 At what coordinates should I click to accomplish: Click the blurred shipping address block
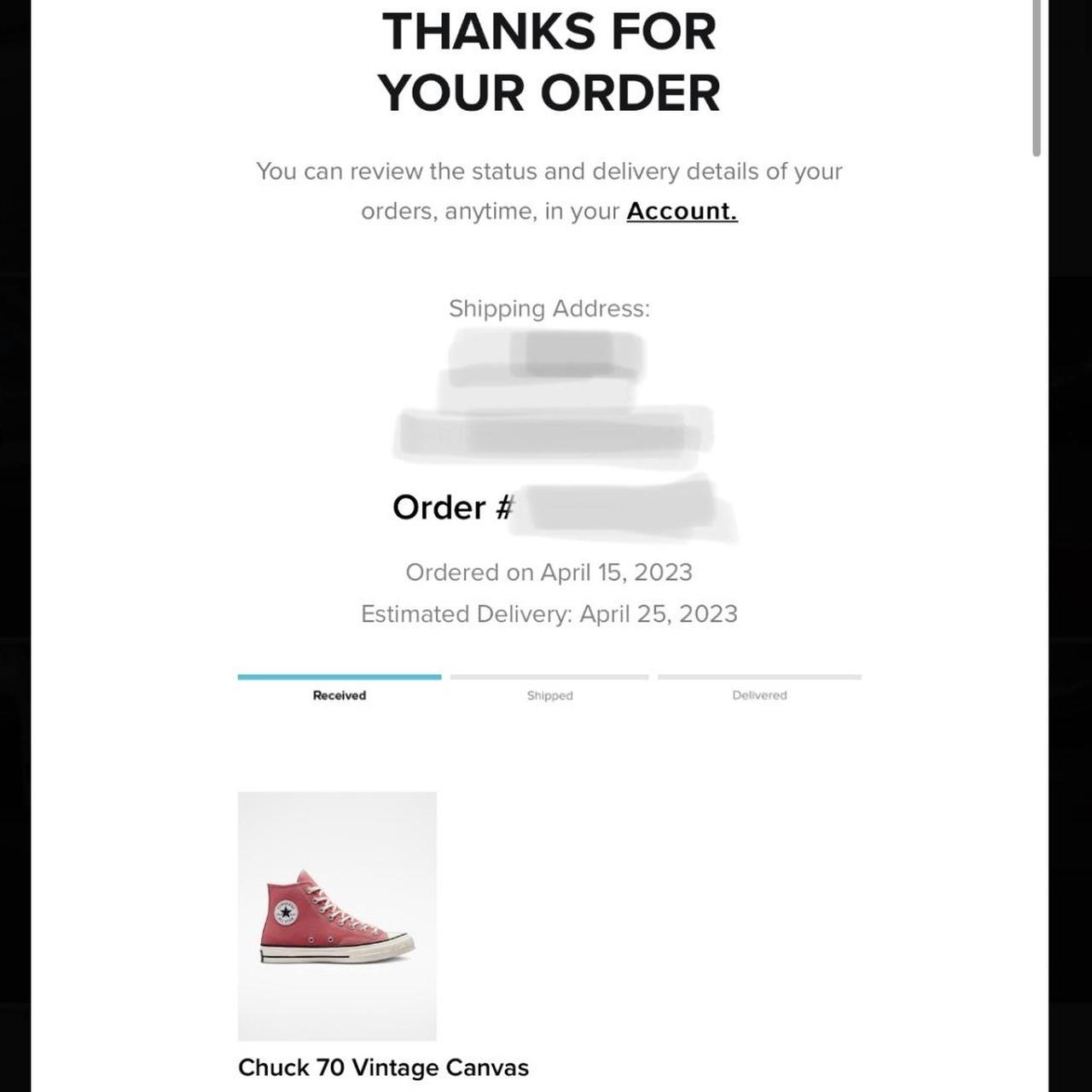[553, 398]
